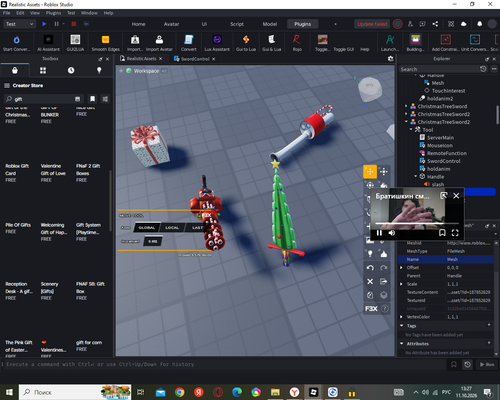Seek the floating video progress bar
The width and height of the screenshot is (500, 400).
click(417, 224)
